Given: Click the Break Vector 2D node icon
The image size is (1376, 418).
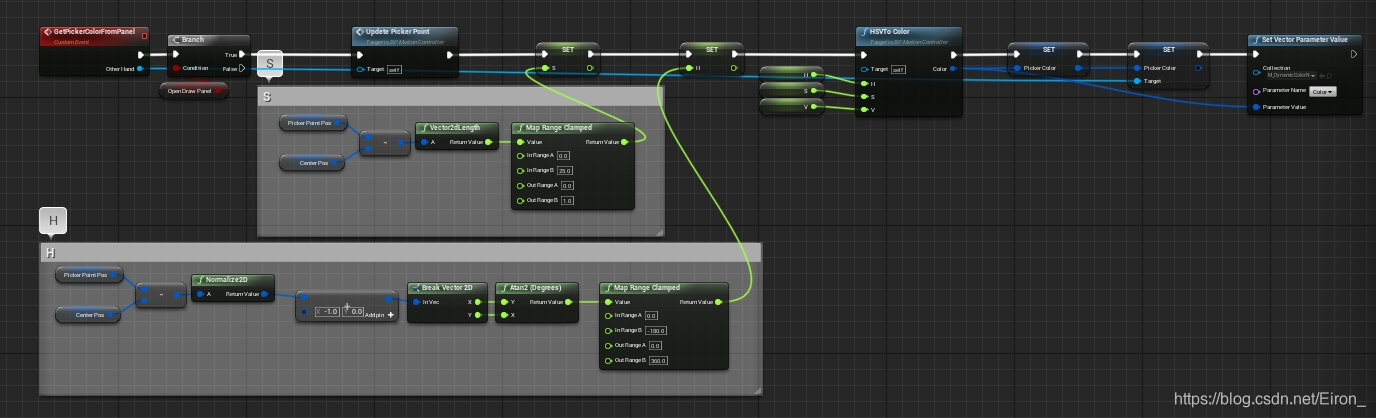Looking at the screenshot, I should 415,288.
